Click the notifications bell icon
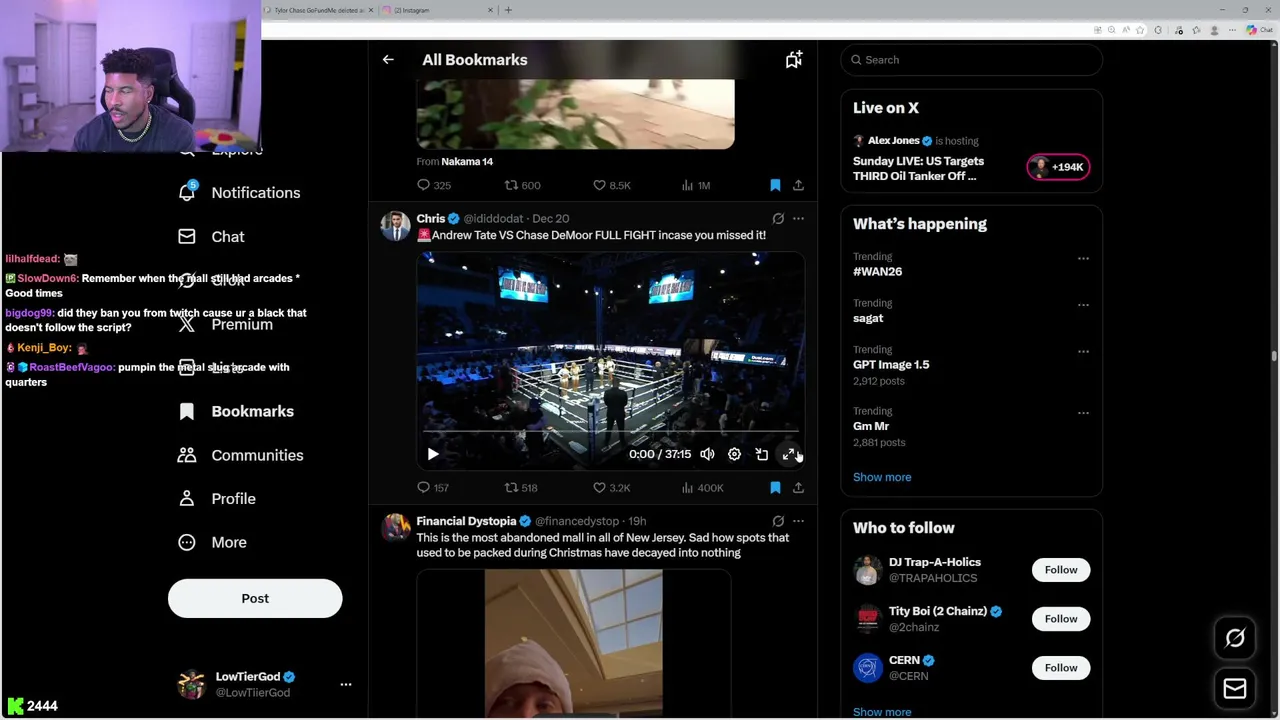 click(187, 192)
